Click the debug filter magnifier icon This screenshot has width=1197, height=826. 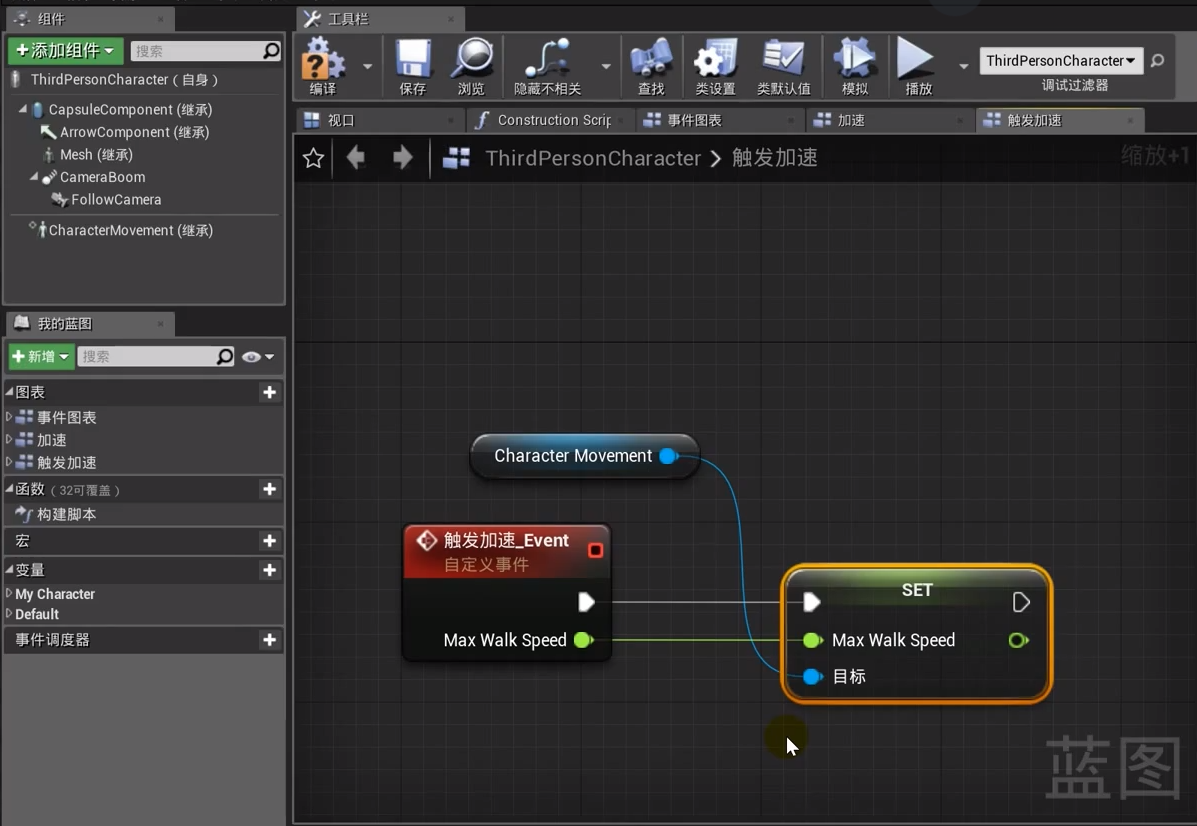pos(1157,60)
